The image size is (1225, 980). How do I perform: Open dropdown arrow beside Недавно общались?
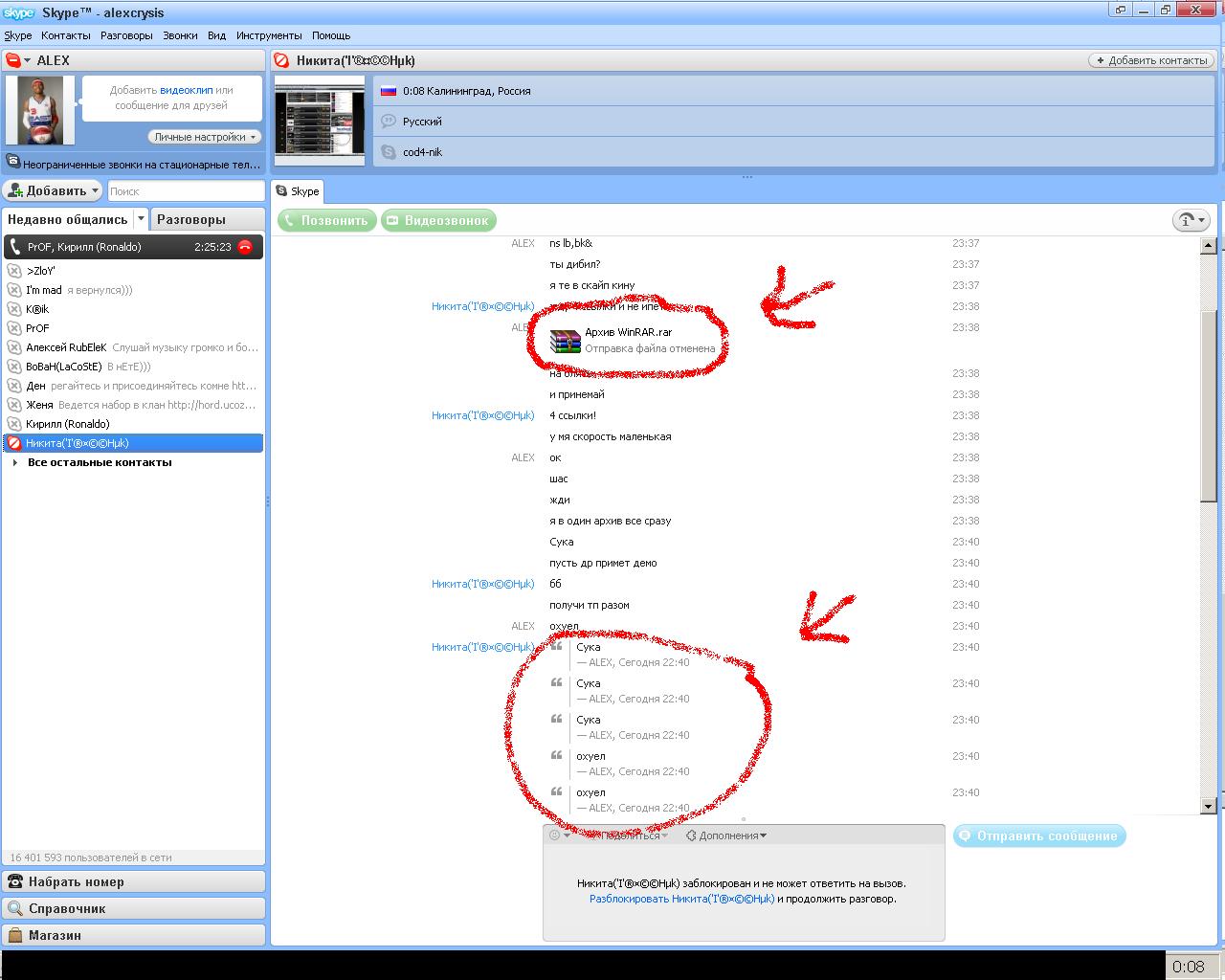(x=141, y=219)
